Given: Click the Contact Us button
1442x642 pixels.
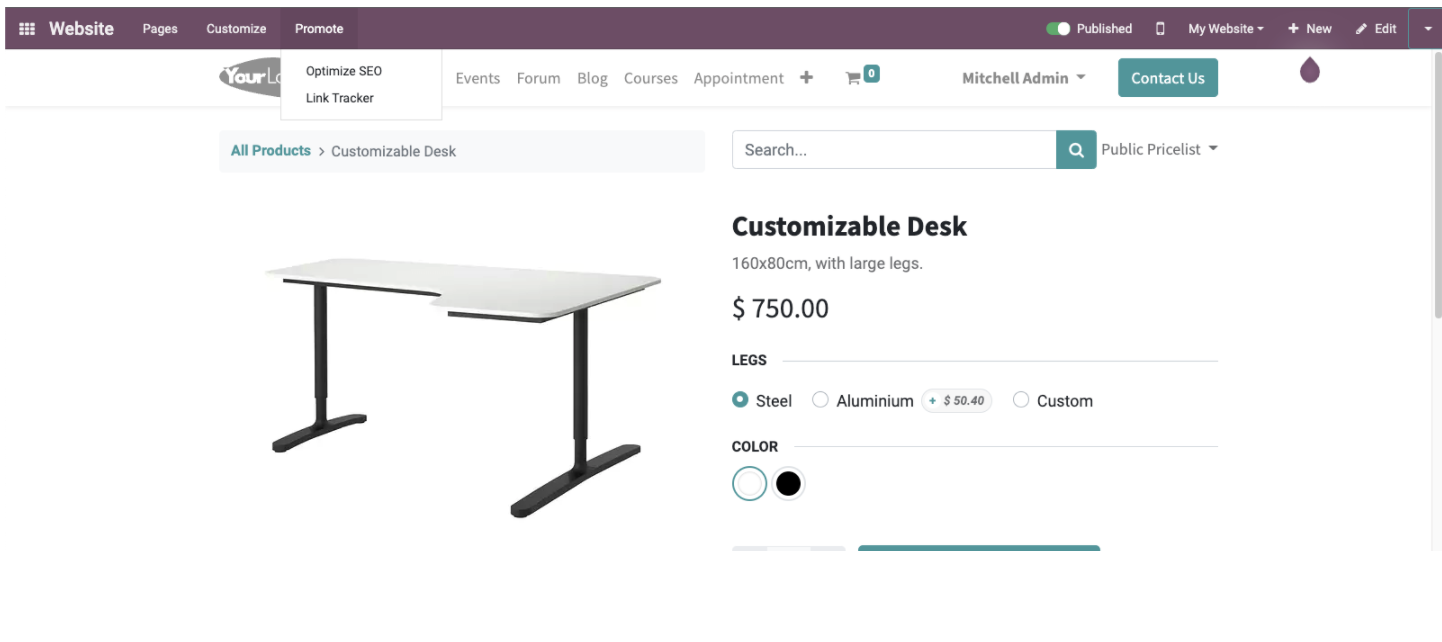Looking at the screenshot, I should (1167, 78).
